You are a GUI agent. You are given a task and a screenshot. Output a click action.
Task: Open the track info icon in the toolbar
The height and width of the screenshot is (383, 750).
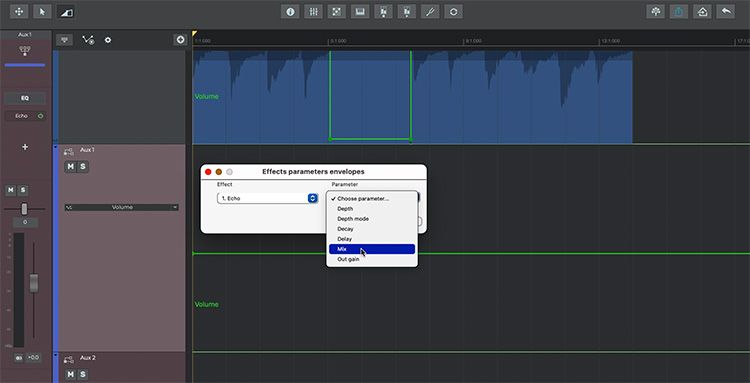[289, 11]
